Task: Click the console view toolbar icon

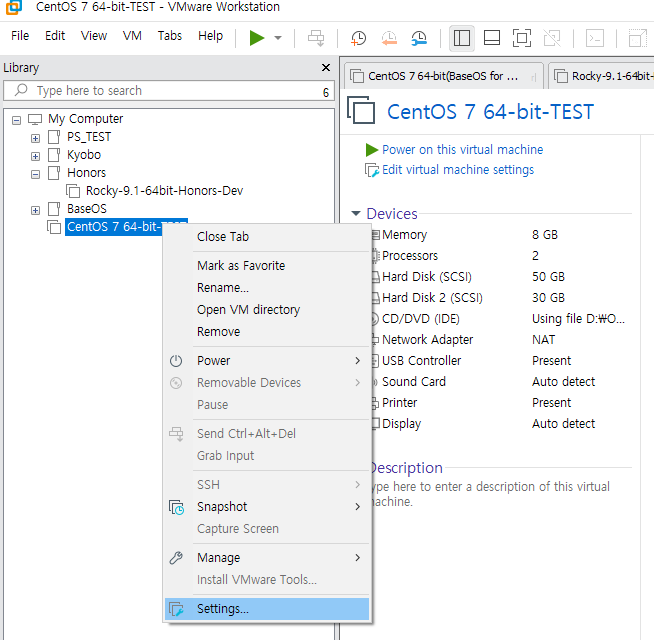Action: [595, 38]
